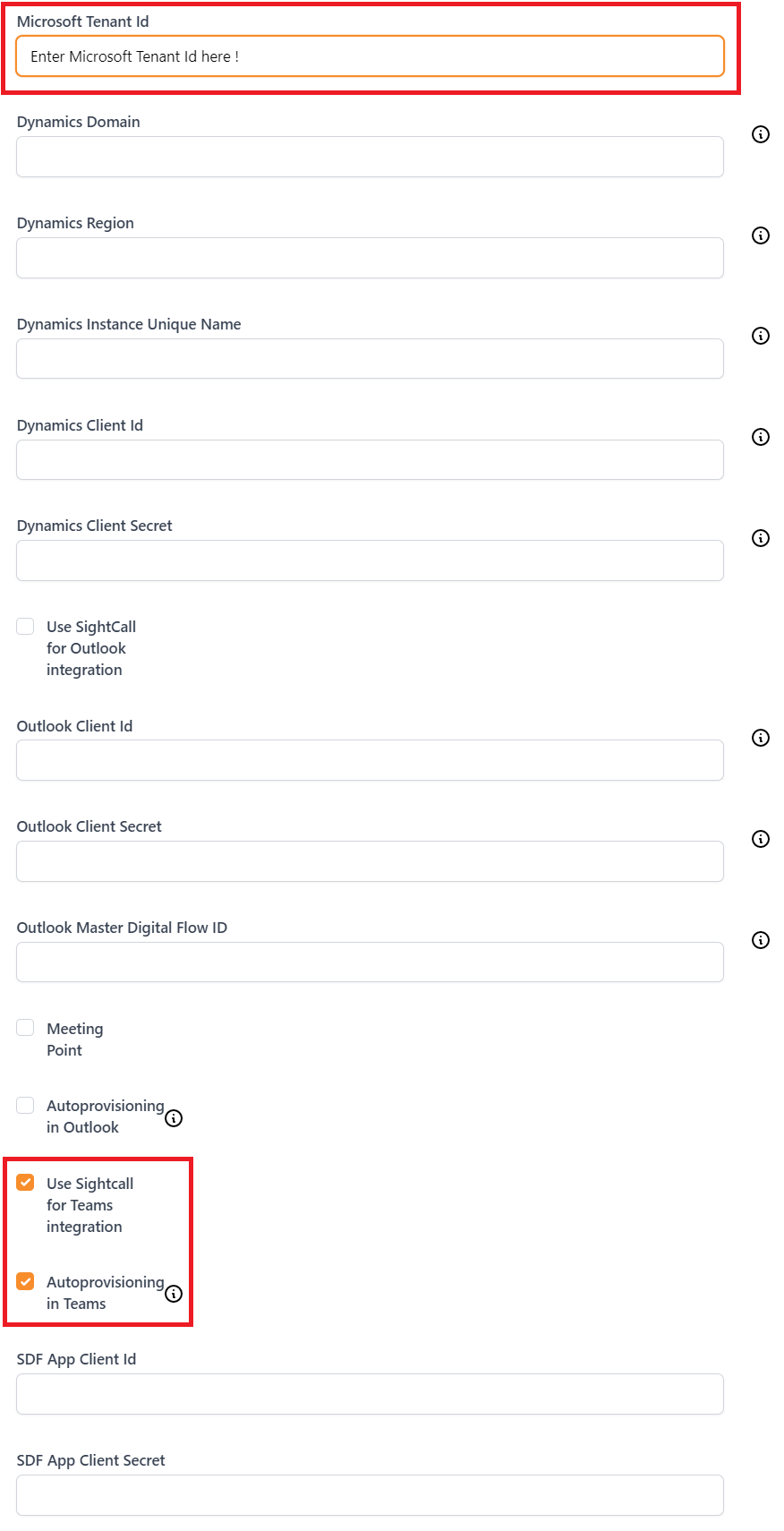The width and height of the screenshot is (784, 1531).
Task: Show info icon beside Autoprovisioning in Teams
Action: pos(175,1294)
